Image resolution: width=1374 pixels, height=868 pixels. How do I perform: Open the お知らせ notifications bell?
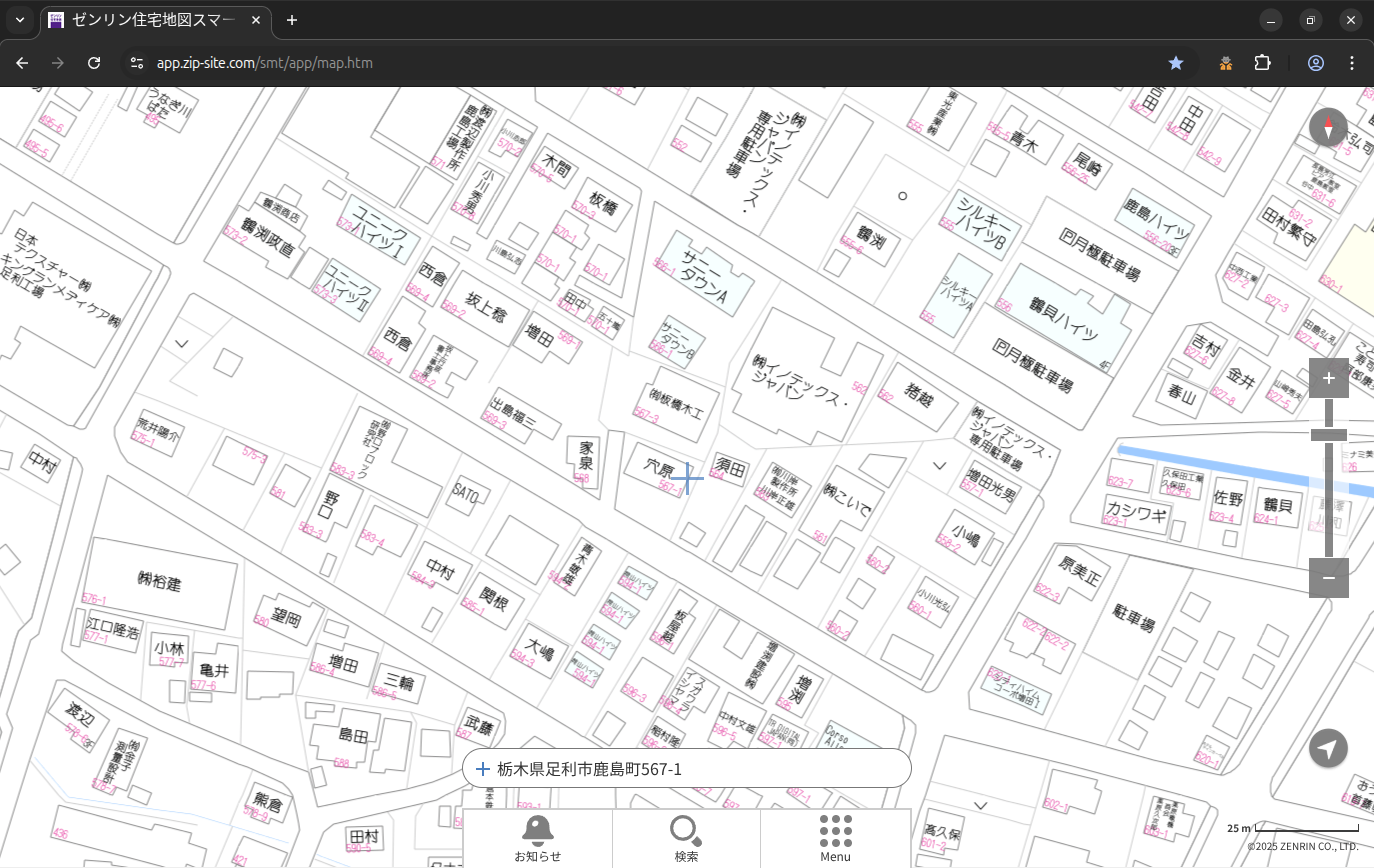point(537,838)
